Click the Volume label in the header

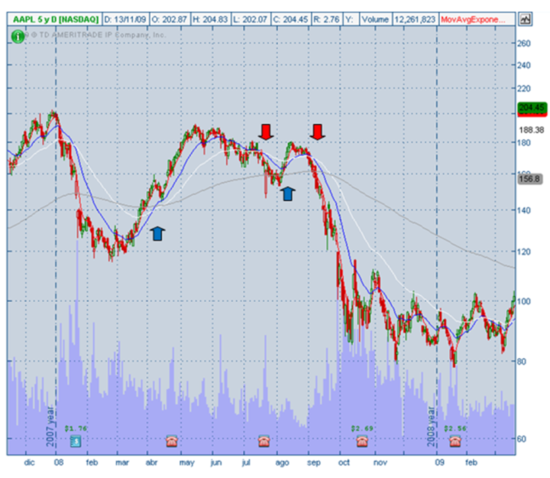pyautogui.click(x=375, y=19)
